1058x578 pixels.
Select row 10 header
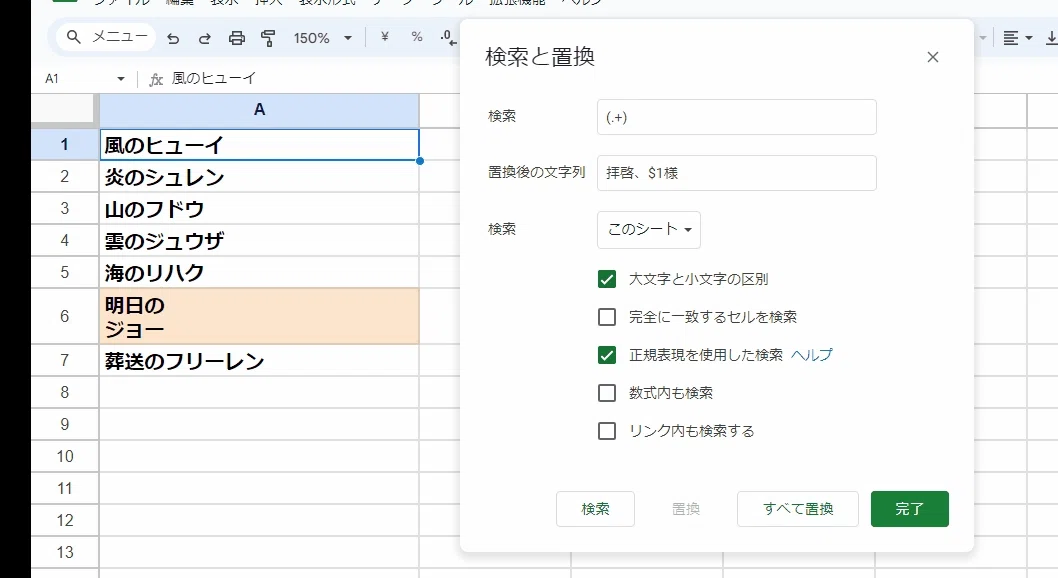65,457
